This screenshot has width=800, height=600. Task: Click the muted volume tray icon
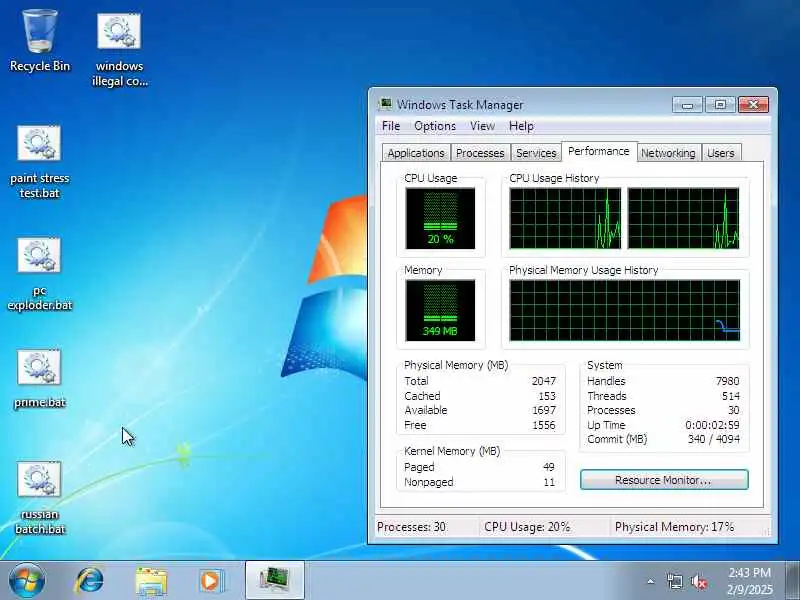(698, 581)
